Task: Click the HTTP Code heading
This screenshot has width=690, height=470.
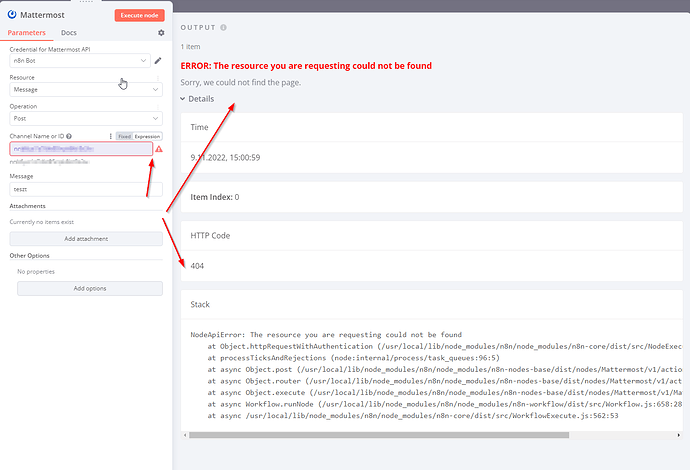Action: tap(210, 235)
